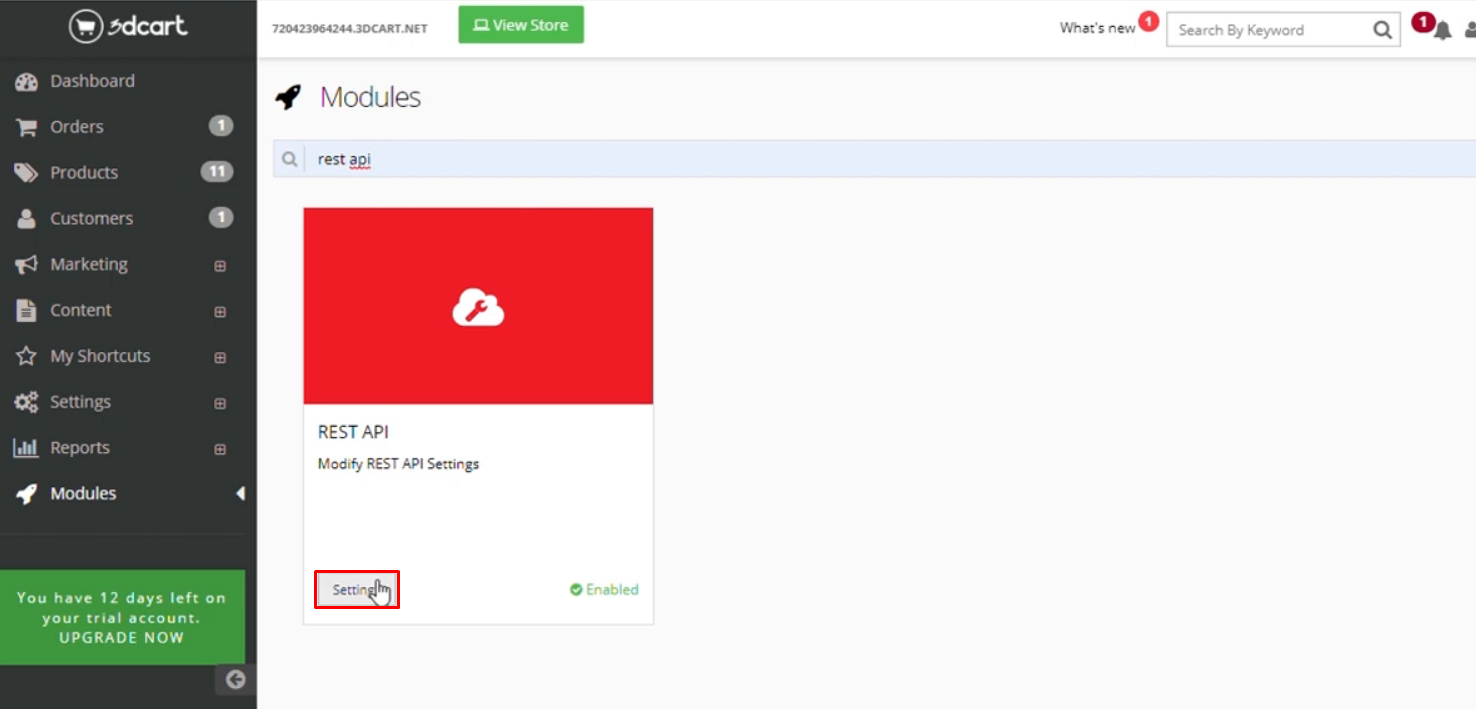
Task: Click the View Store button
Action: (x=520, y=24)
